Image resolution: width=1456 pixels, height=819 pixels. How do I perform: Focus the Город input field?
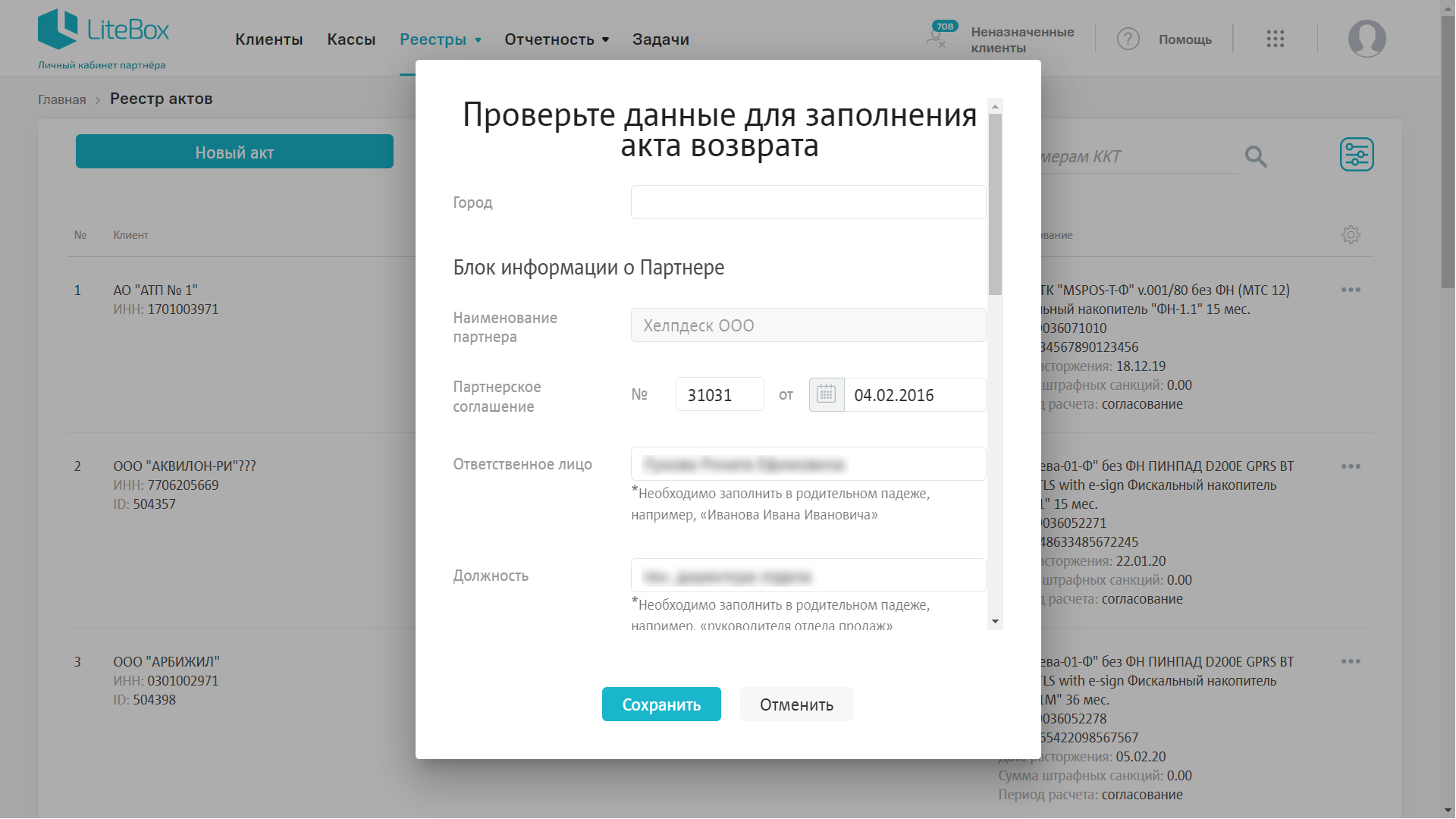[808, 202]
